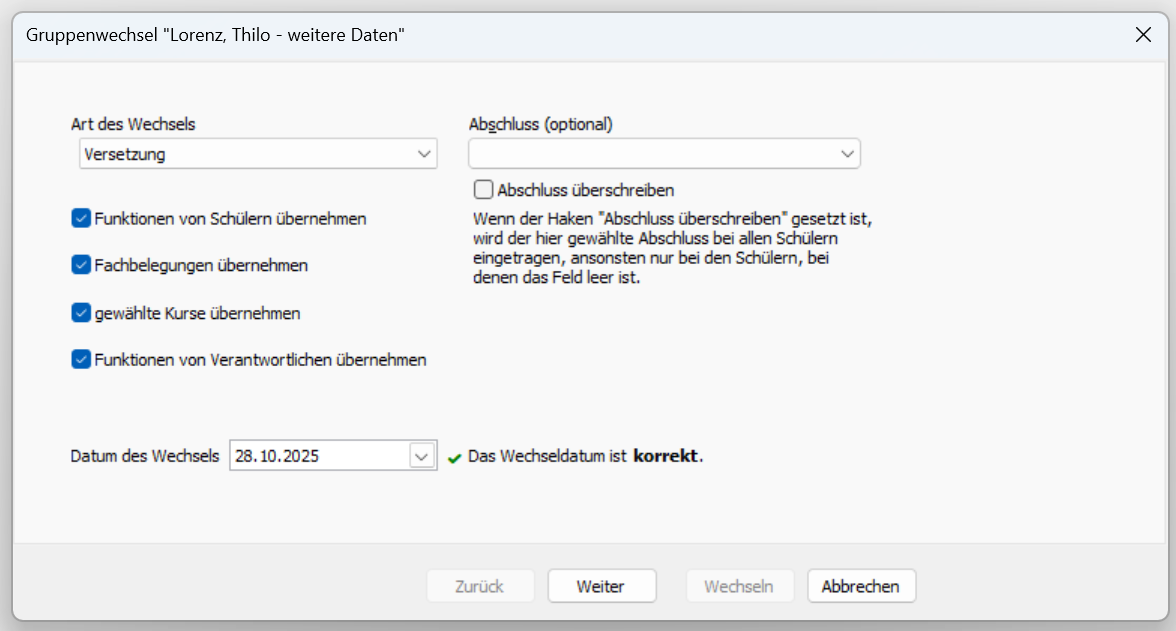The image size is (1176, 631).
Task: Toggle the "Fachbelegungen übernehmen" checkbox
Action: (x=81, y=265)
